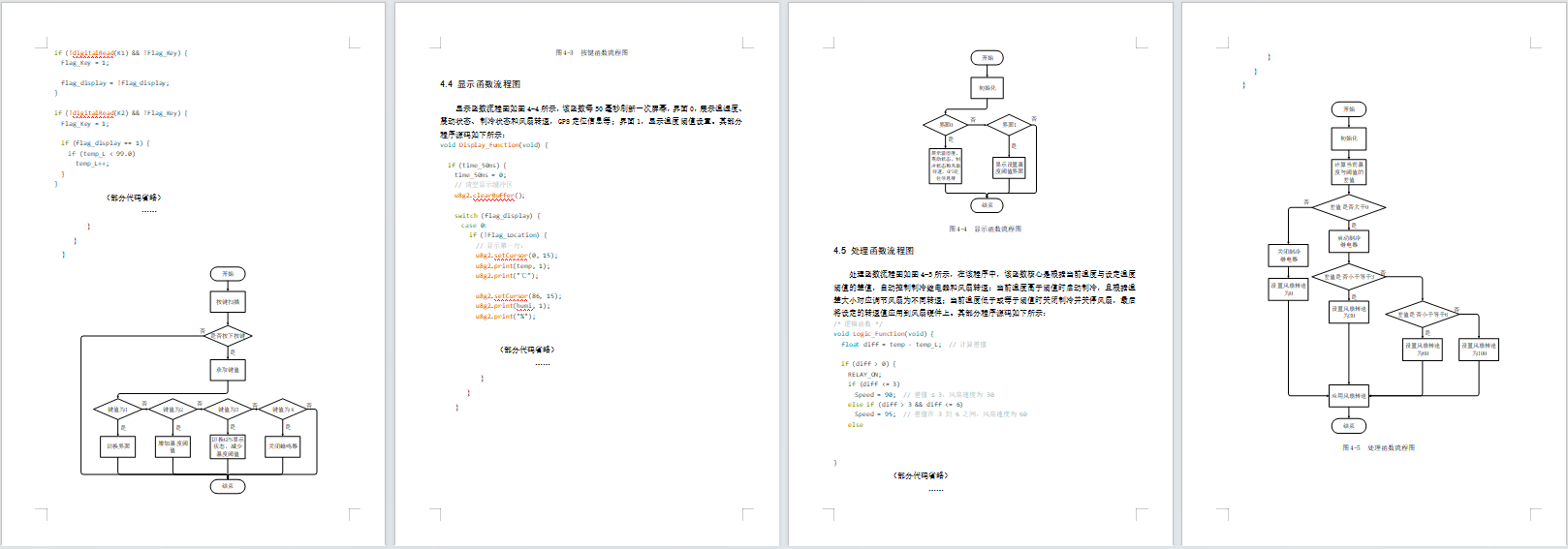
Task: Click the code line "if (diff > 0) {"
Action: click(x=868, y=364)
